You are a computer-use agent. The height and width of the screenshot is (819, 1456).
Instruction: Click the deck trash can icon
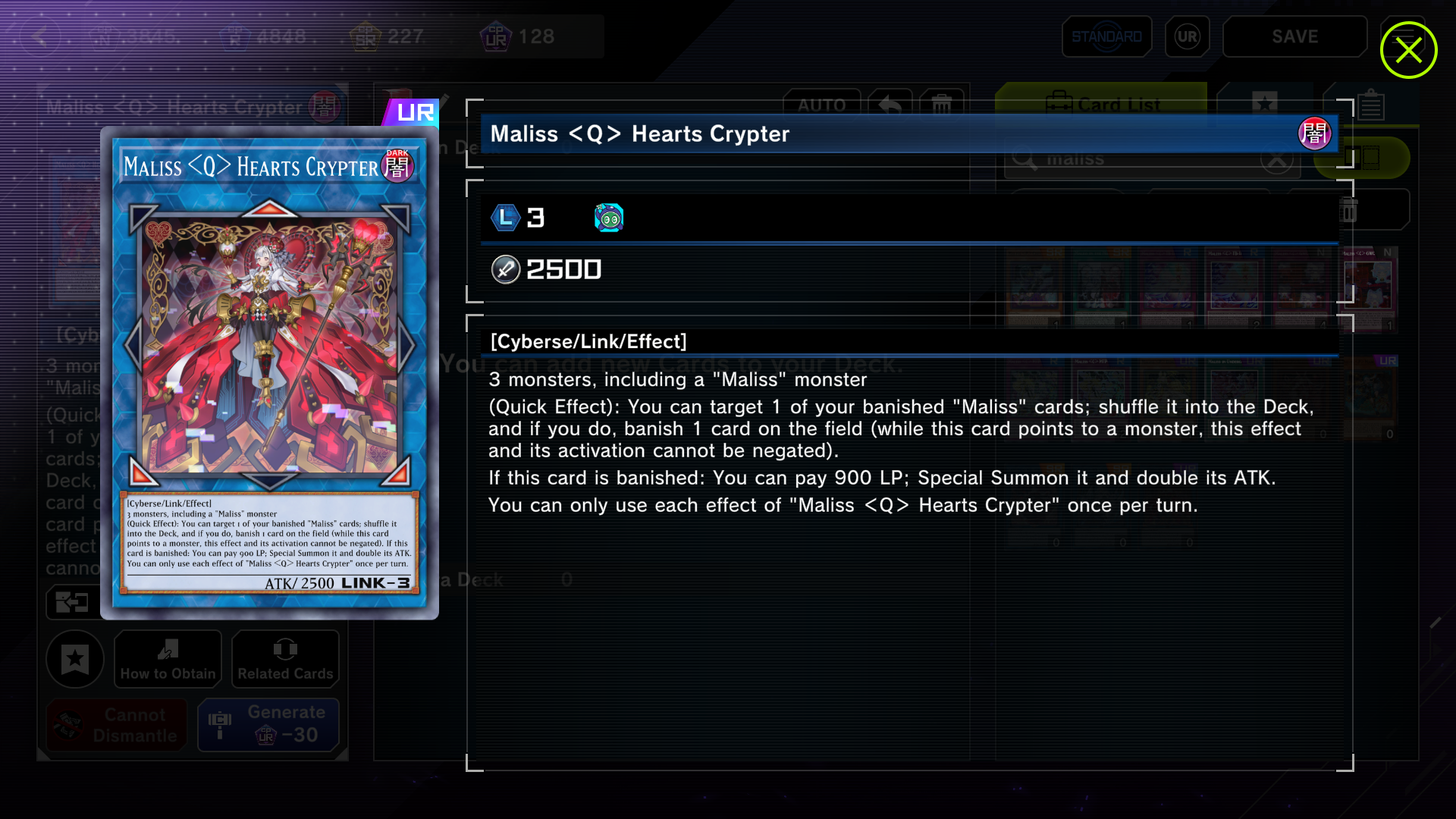941,105
